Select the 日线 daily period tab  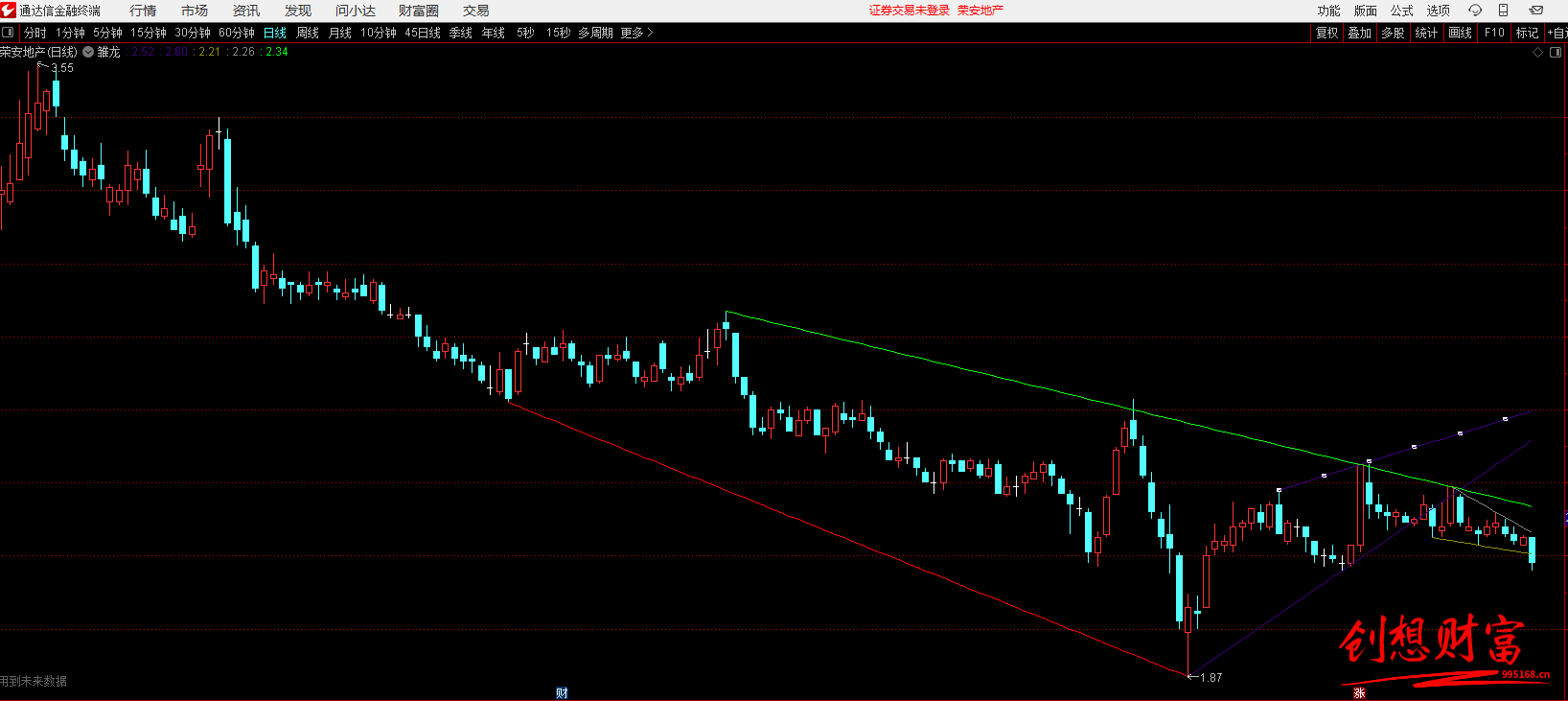[x=275, y=33]
